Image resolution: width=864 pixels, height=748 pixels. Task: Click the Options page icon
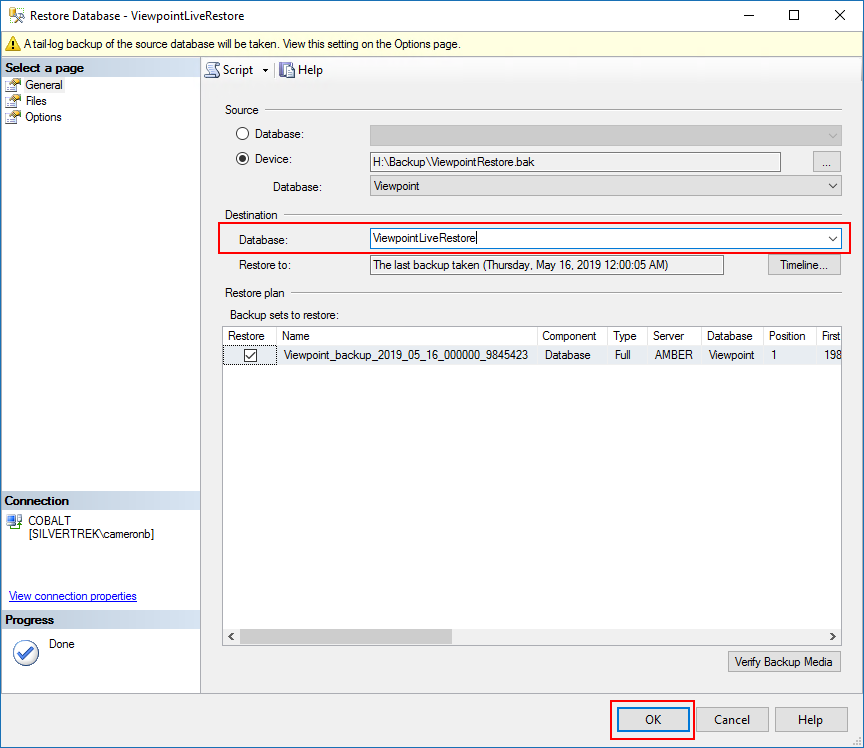click(x=13, y=117)
